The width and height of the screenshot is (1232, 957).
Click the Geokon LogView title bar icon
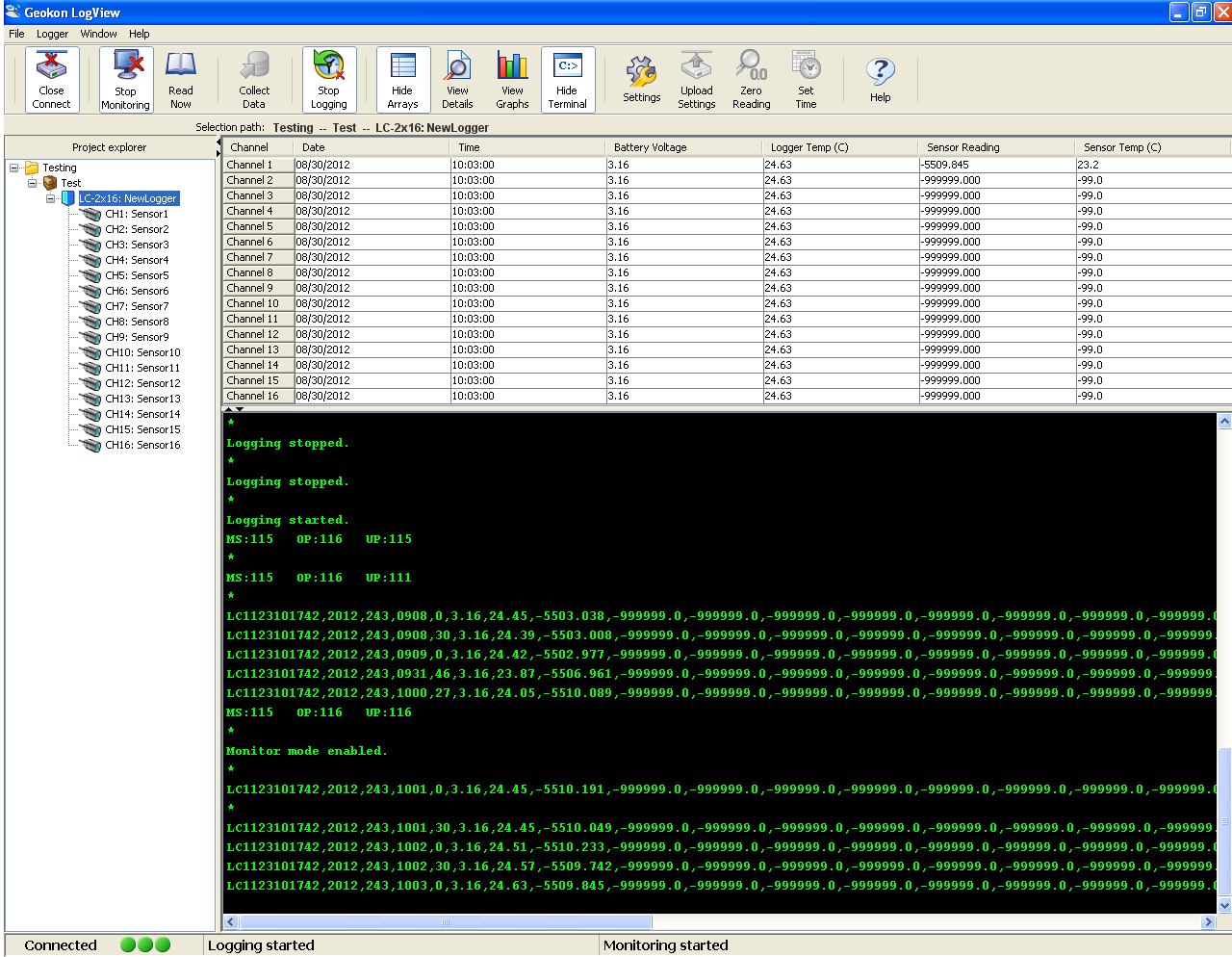(13, 12)
